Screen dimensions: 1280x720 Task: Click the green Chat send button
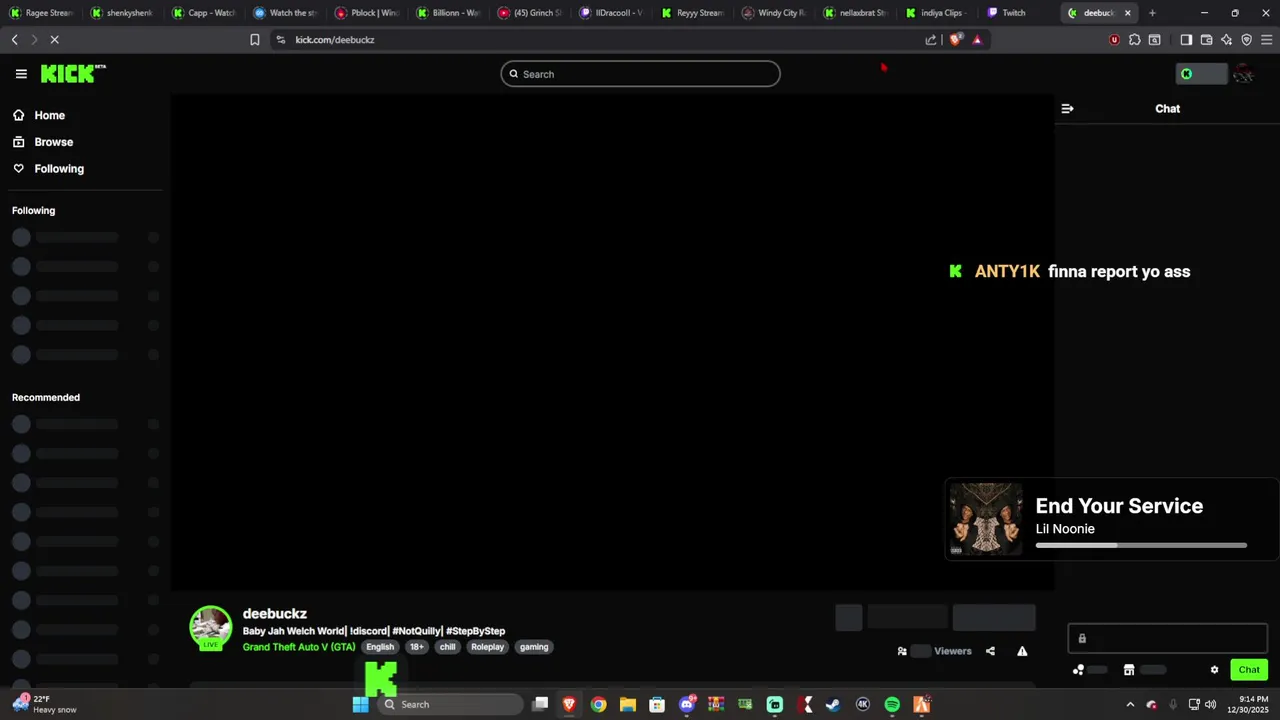coord(1249,670)
